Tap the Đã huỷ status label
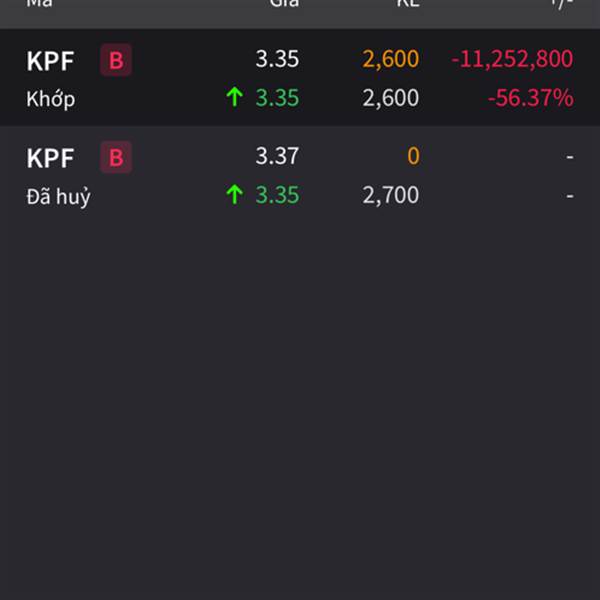Image resolution: width=600 pixels, height=600 pixels. click(x=59, y=196)
